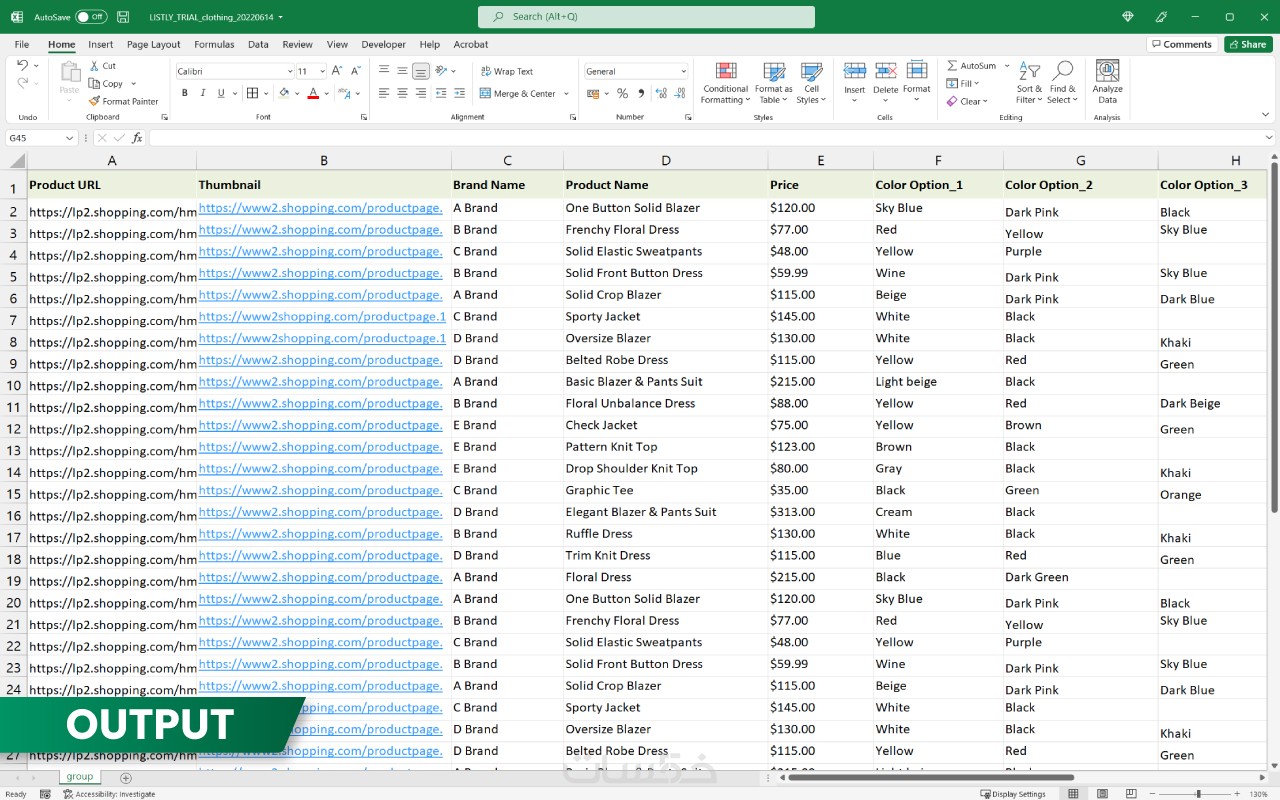
Task: Expand the number format General dropdown
Action: coord(683,72)
